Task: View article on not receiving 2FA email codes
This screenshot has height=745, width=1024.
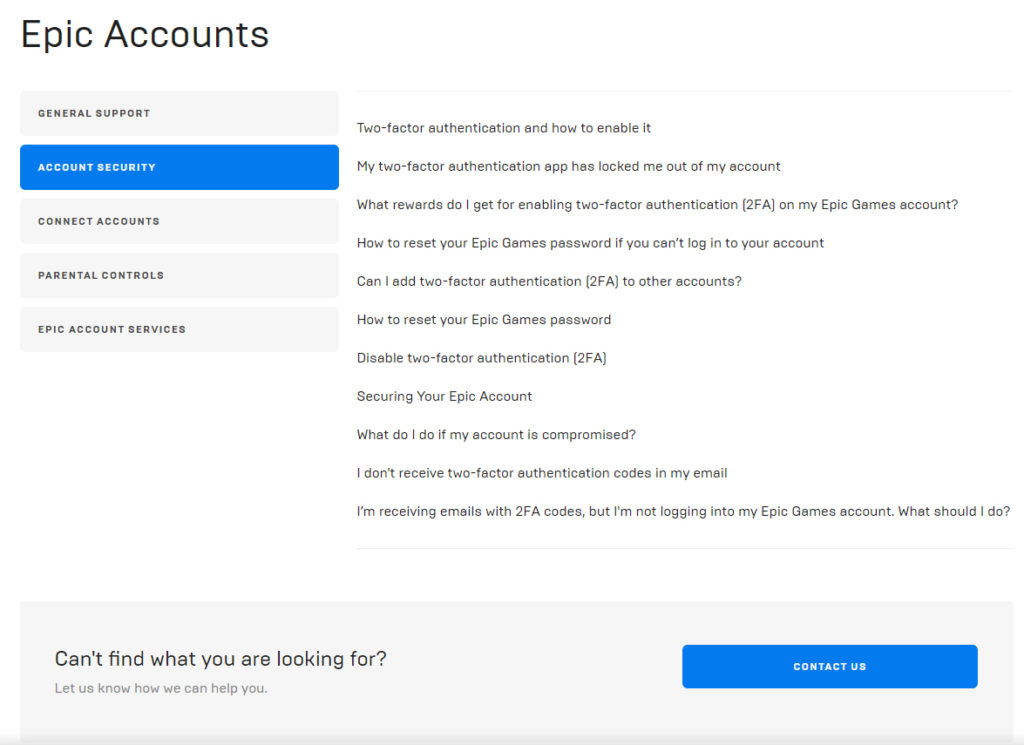Action: coord(542,473)
